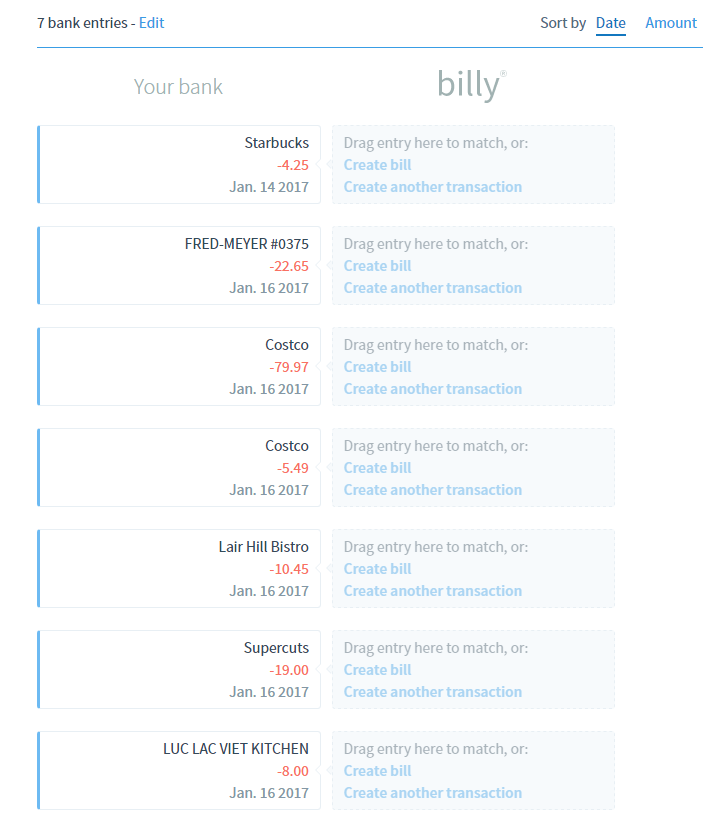Create bill for LUC LAC VIET KITCHEN
The width and height of the screenshot is (725, 836).
[x=377, y=771]
